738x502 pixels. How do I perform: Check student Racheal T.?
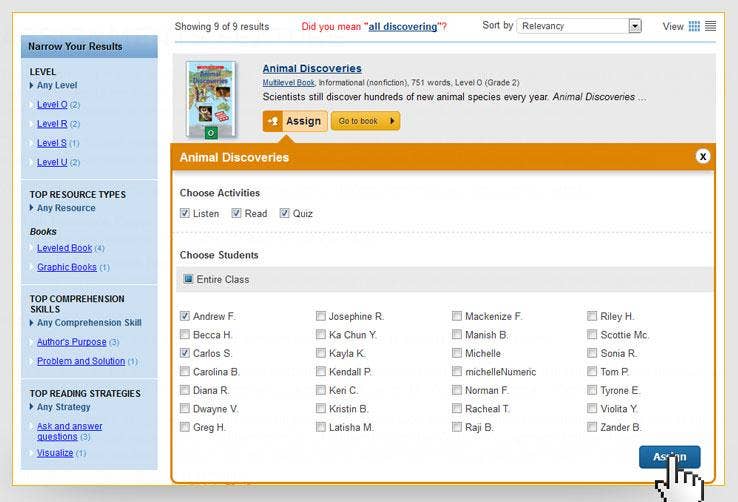point(457,408)
